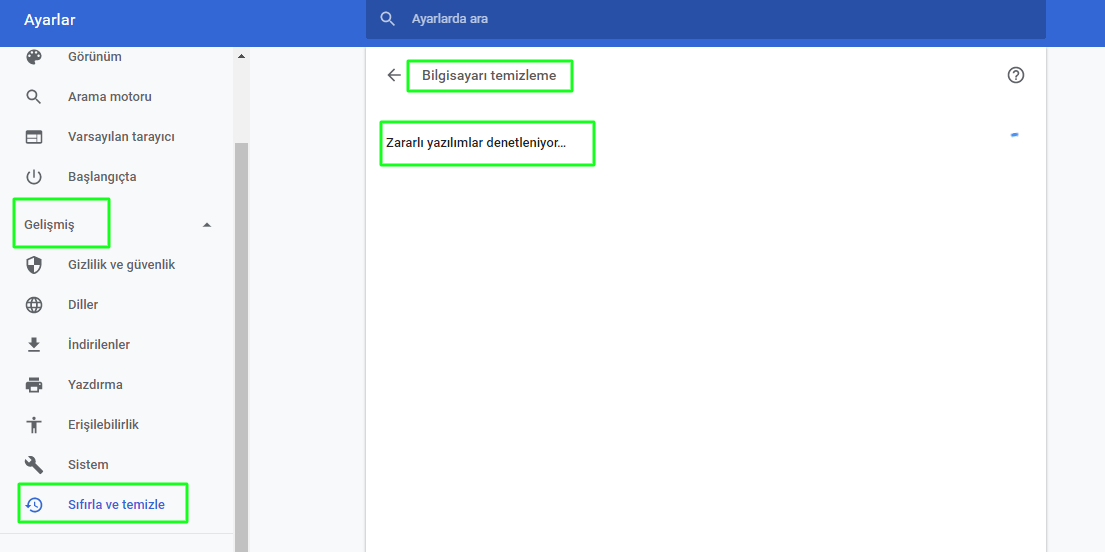Click the Sıfırla ve temizle restore icon
Image resolution: width=1105 pixels, height=552 pixels.
tap(34, 505)
